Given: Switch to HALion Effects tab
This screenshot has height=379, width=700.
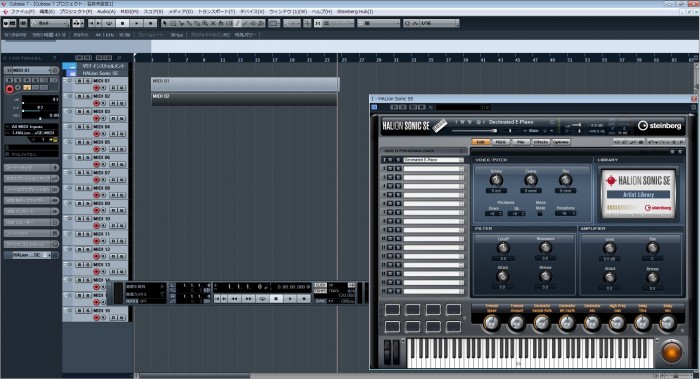Looking at the screenshot, I should (541, 142).
